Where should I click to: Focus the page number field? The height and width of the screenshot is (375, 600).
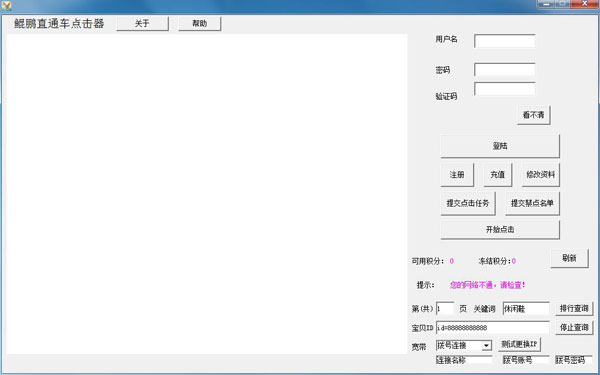coord(445,308)
